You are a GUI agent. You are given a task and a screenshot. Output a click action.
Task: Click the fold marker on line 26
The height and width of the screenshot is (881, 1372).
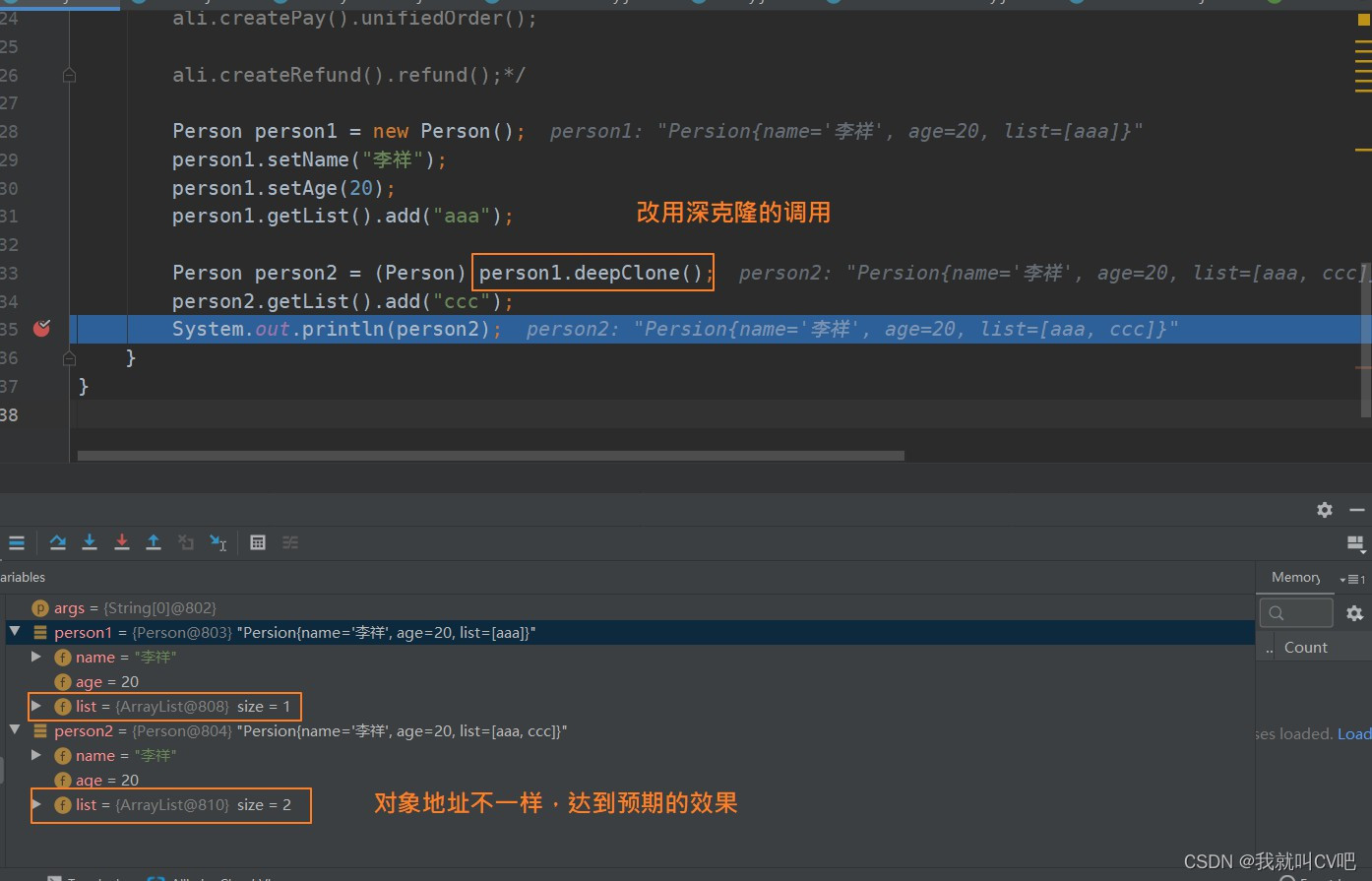[69, 75]
